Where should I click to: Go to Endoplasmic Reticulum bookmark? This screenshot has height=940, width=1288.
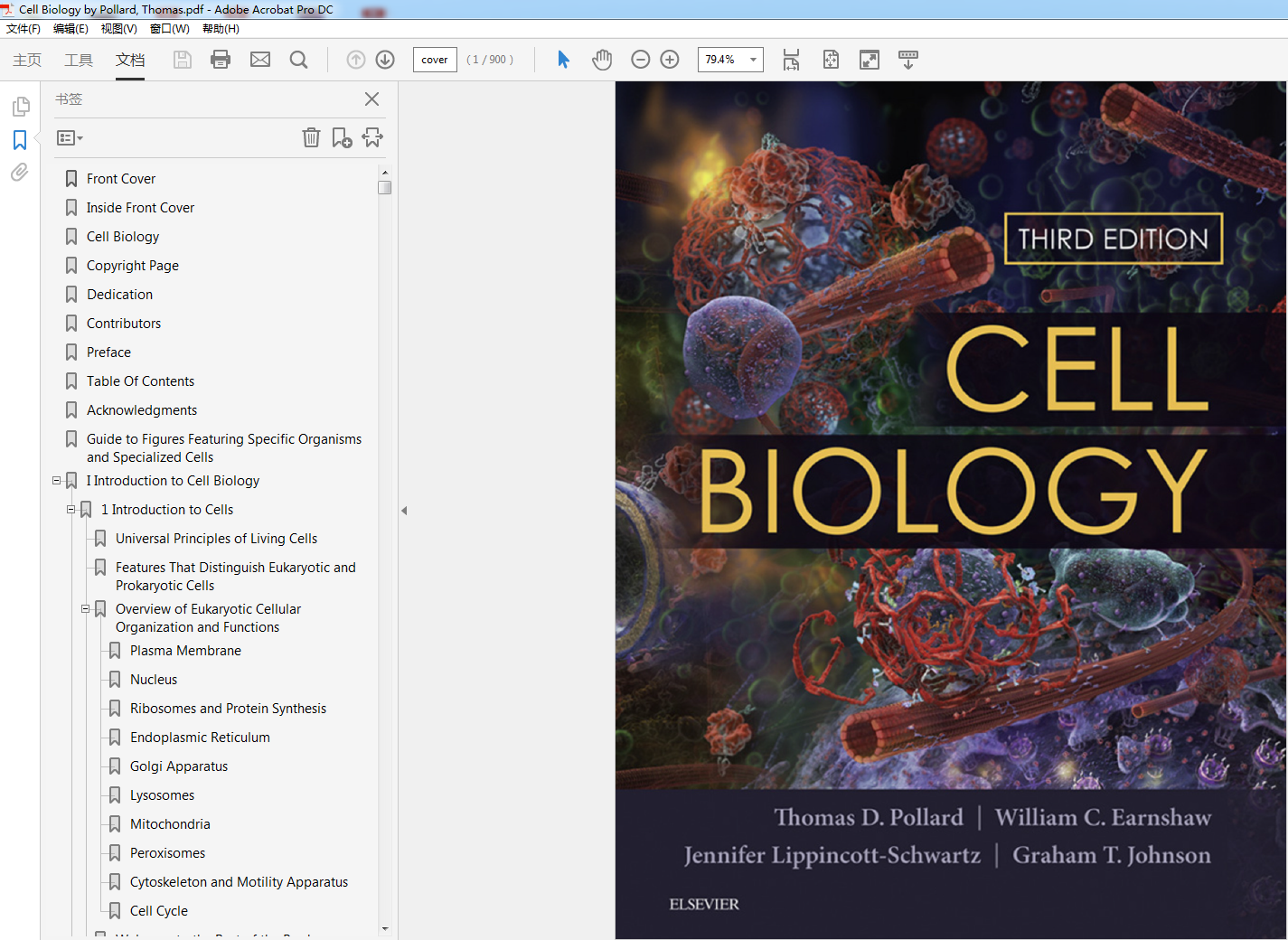point(200,738)
